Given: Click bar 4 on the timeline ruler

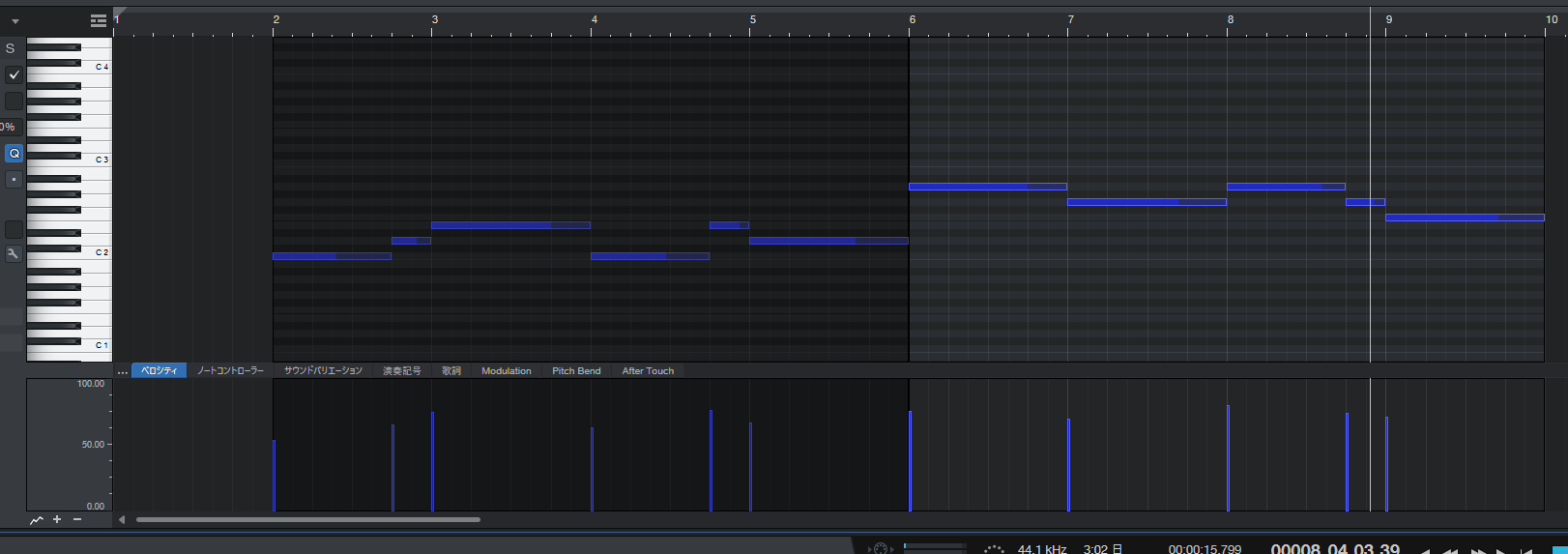Looking at the screenshot, I should tap(595, 20).
